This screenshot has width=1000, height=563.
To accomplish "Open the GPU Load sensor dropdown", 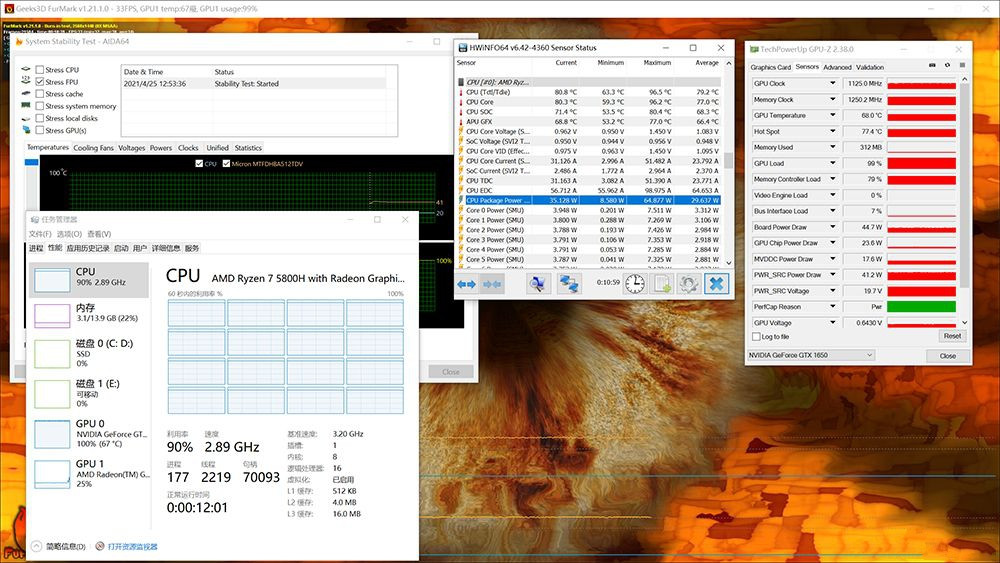I will pos(832,163).
